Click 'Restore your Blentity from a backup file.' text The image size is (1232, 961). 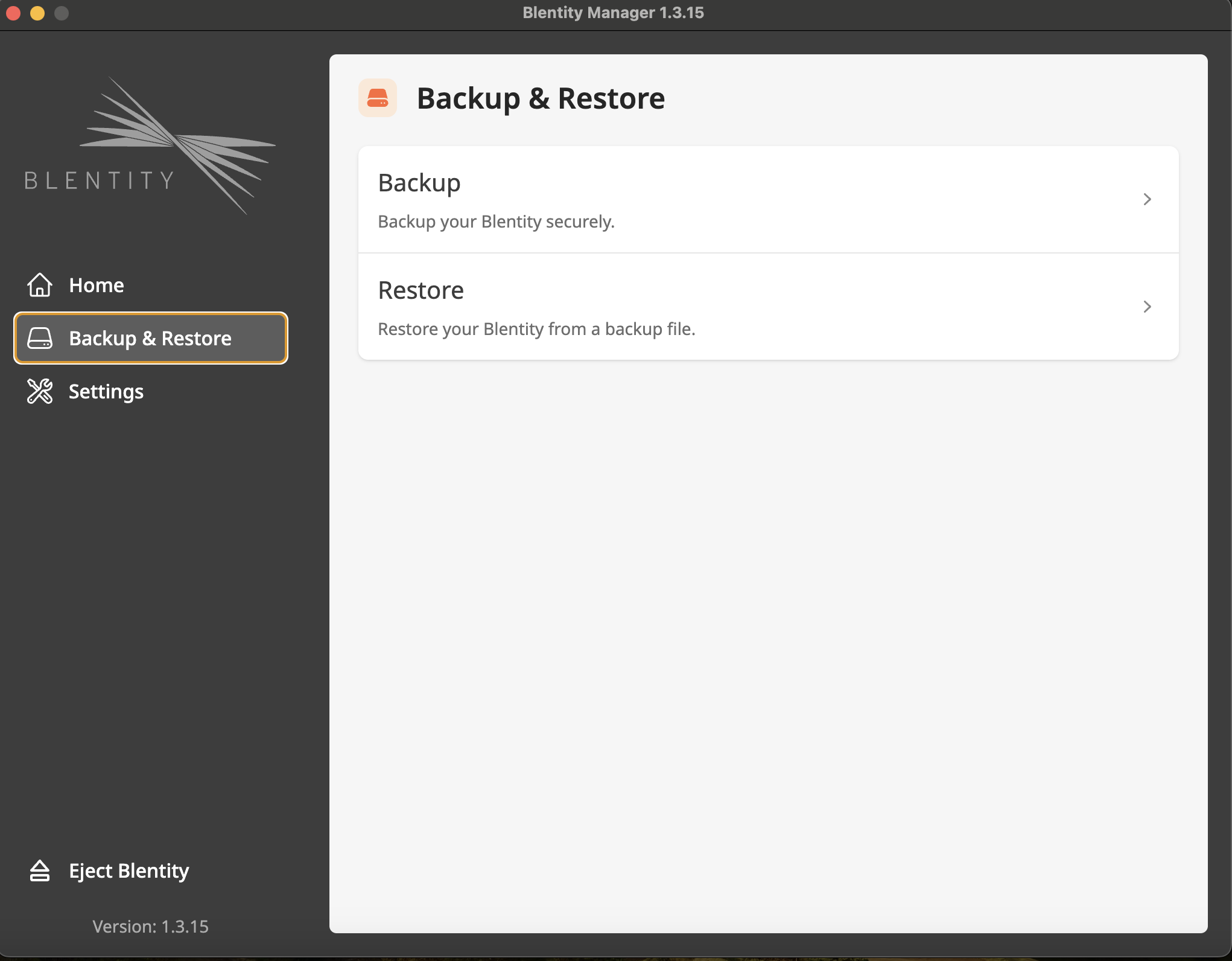click(536, 329)
